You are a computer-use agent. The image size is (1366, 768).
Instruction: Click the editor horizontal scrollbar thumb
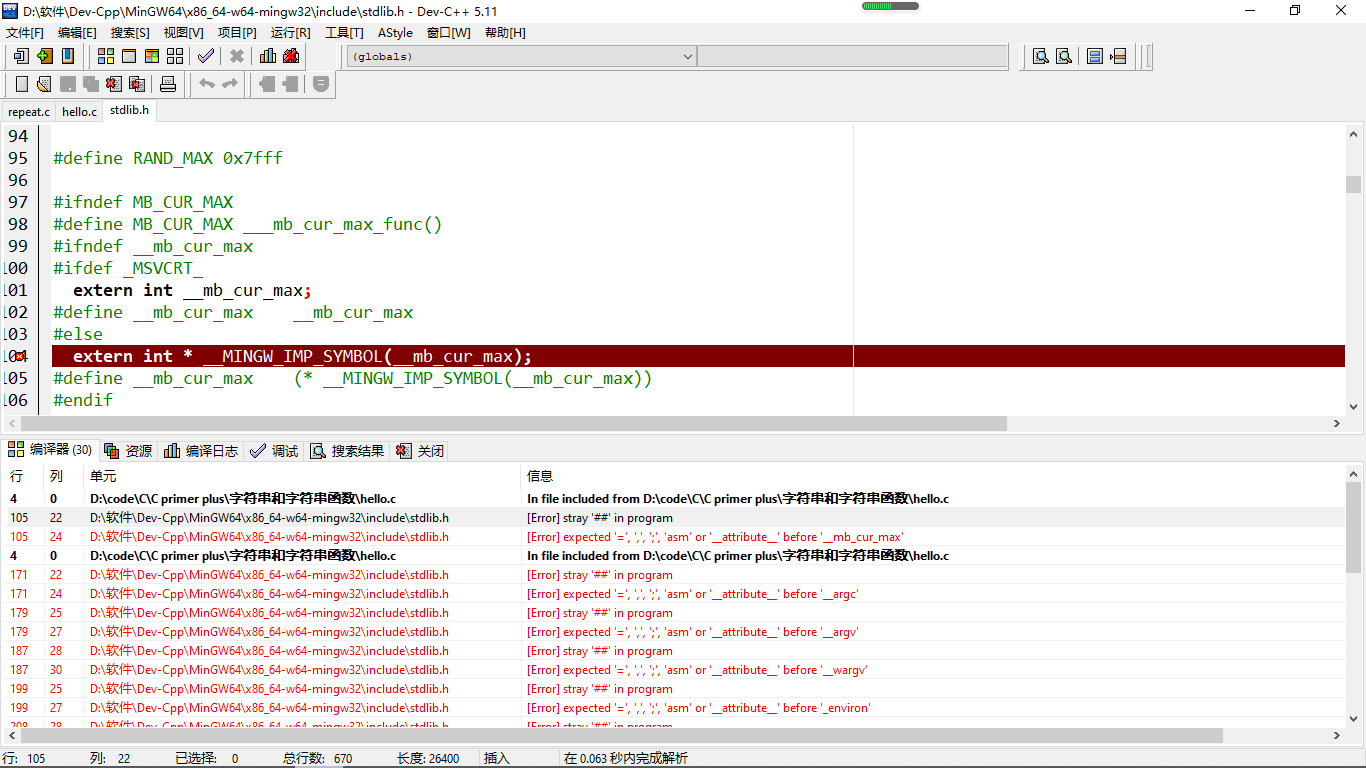(x=512, y=423)
